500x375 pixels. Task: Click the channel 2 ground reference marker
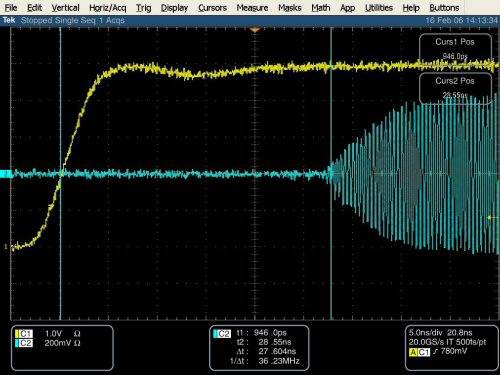point(6,174)
